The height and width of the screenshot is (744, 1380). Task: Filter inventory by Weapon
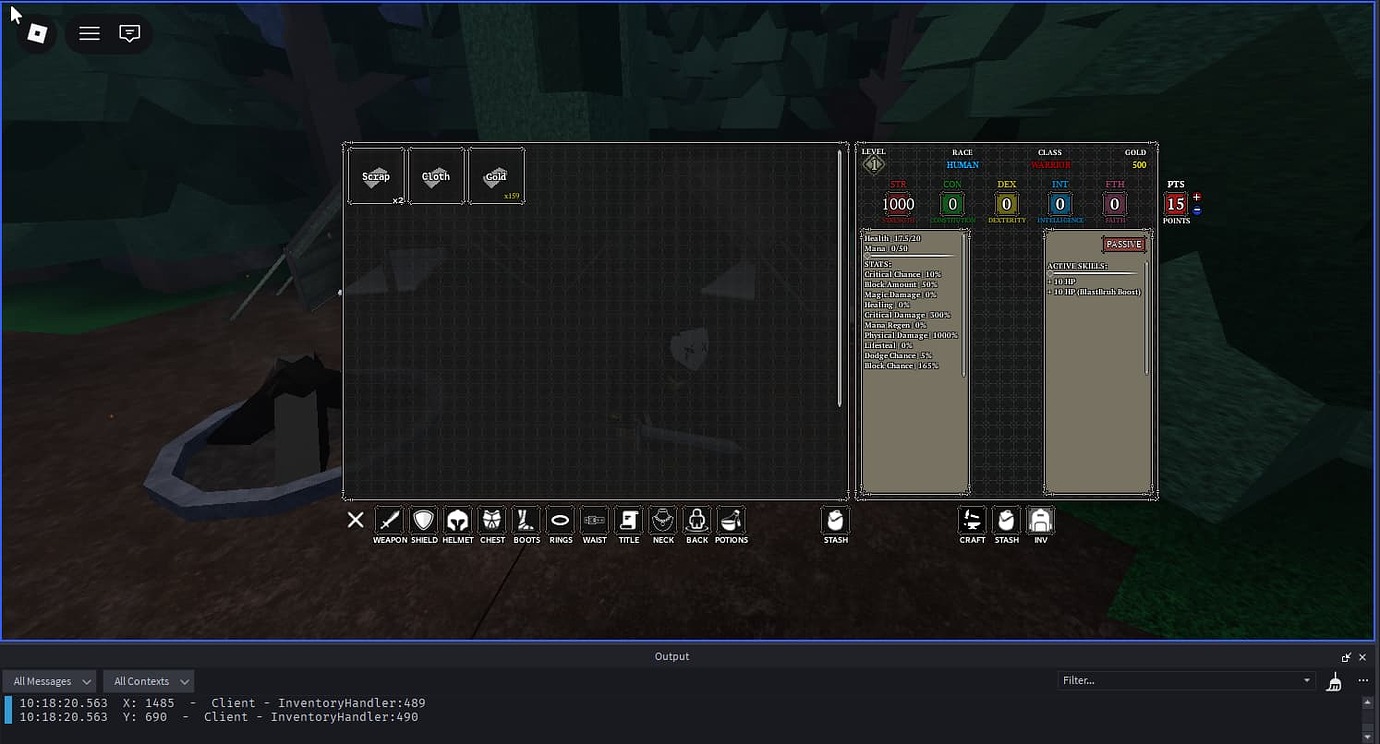(390, 521)
